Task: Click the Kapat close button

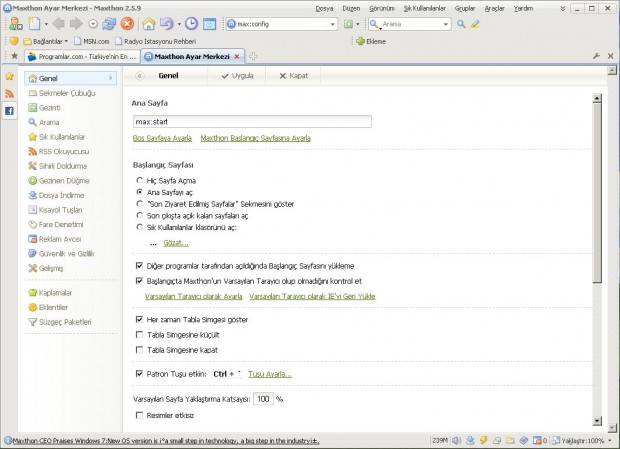Action: click(x=293, y=76)
